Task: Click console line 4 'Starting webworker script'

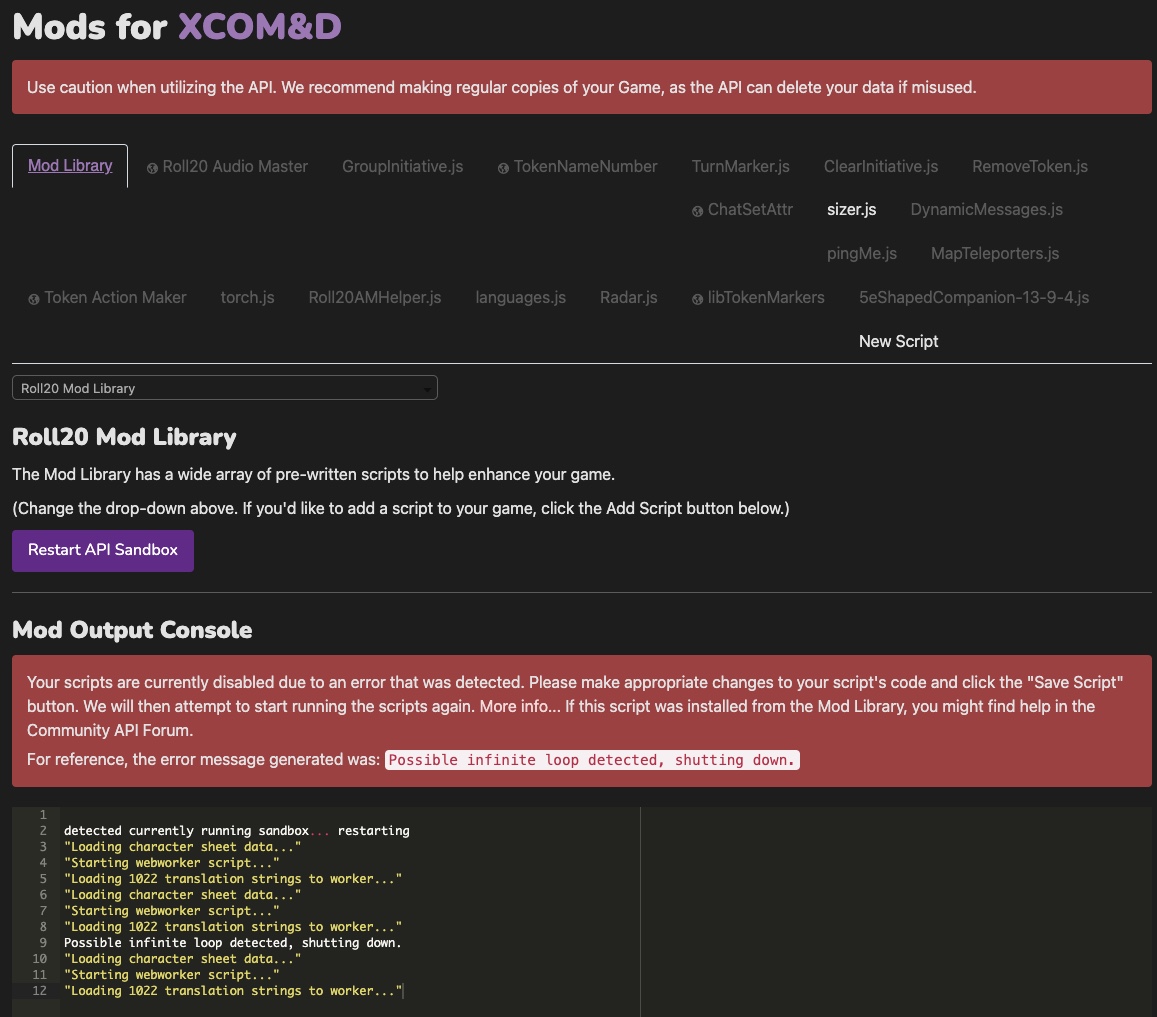Action: 172,863
